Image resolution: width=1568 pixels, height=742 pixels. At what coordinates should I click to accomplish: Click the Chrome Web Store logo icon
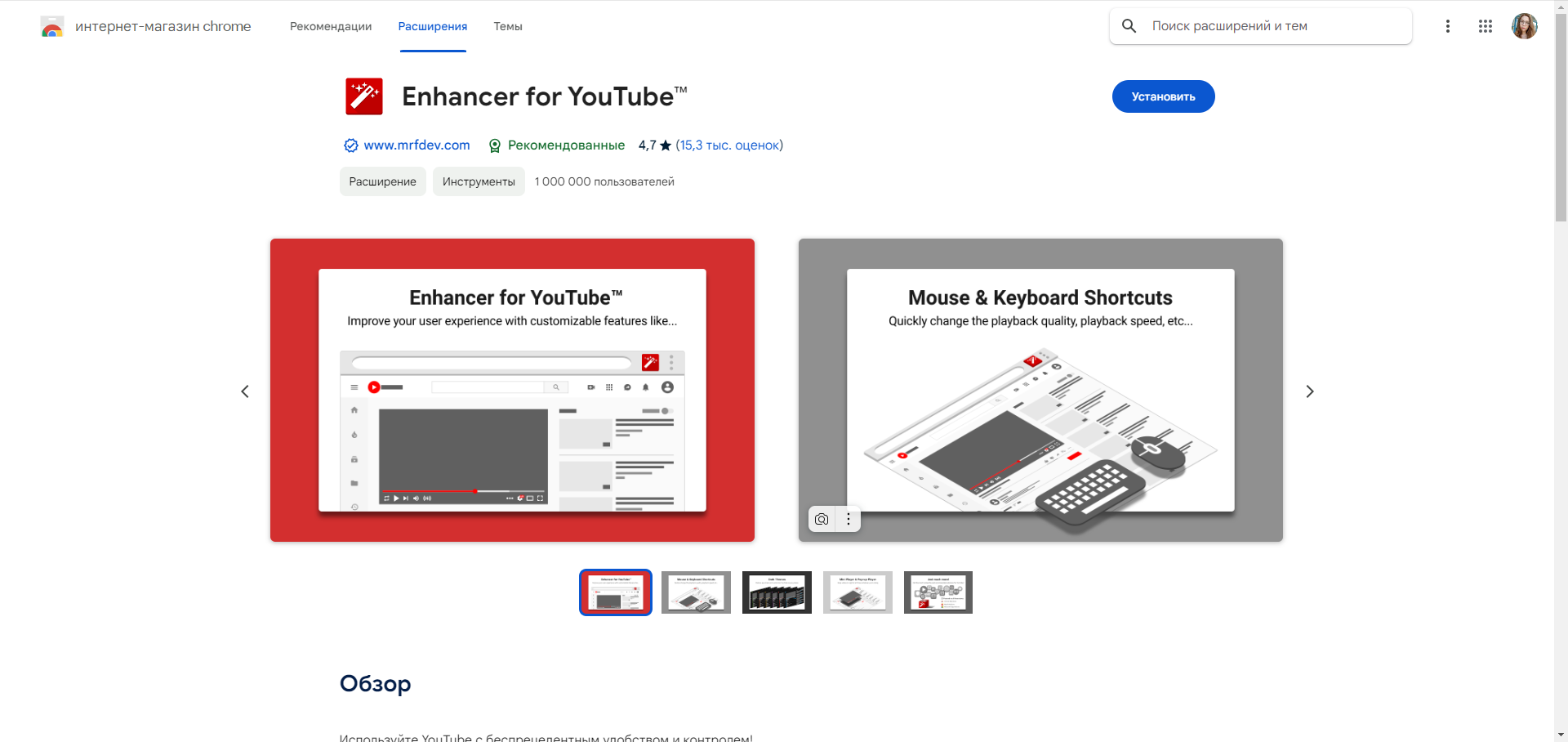click(x=52, y=27)
